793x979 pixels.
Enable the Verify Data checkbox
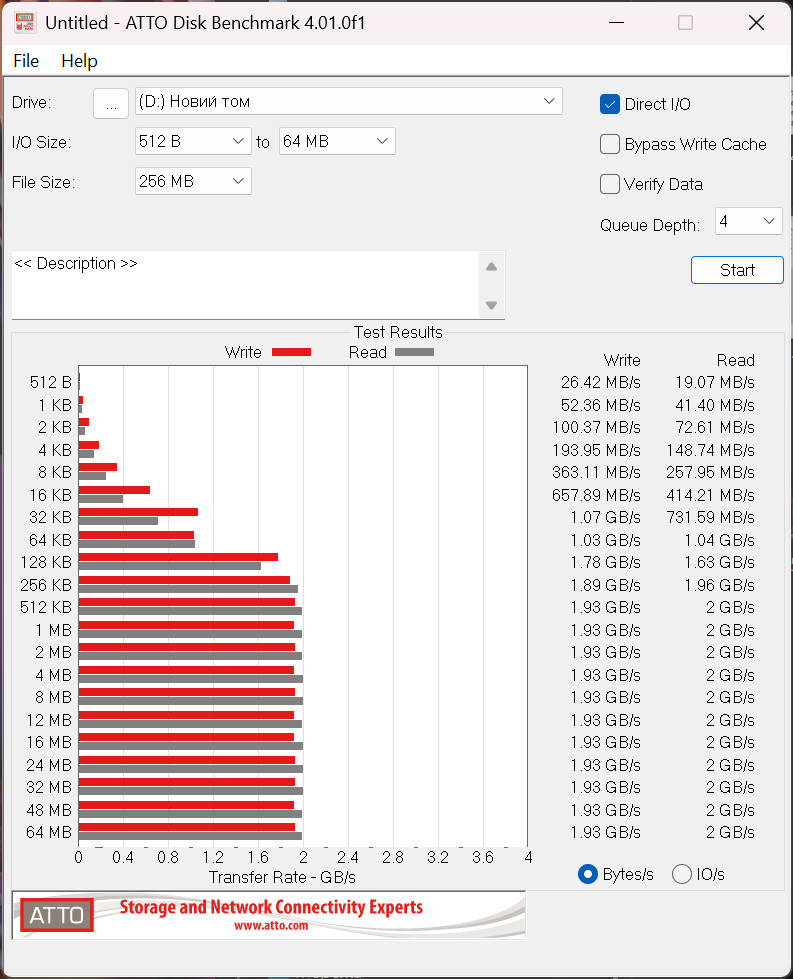609,184
